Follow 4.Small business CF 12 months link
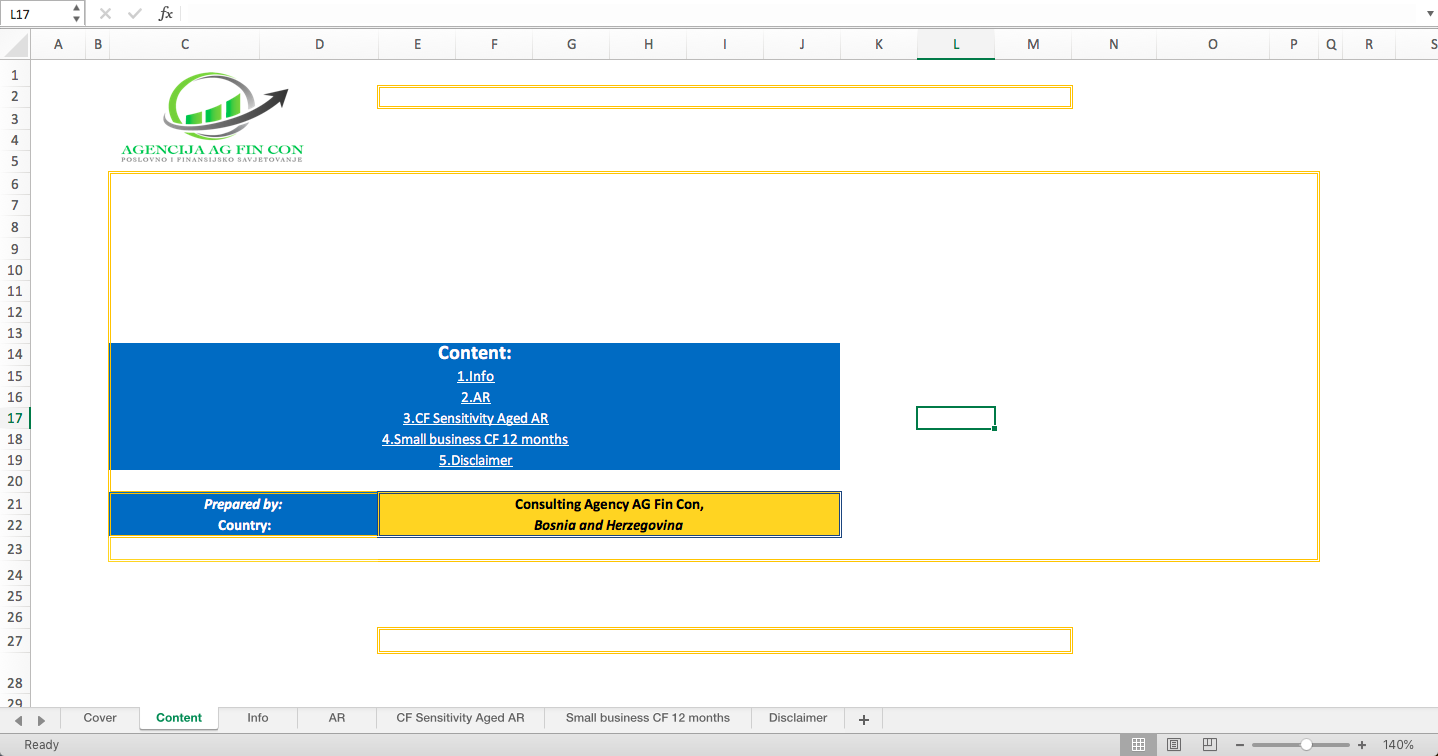The height and width of the screenshot is (756, 1438). [x=475, y=439]
